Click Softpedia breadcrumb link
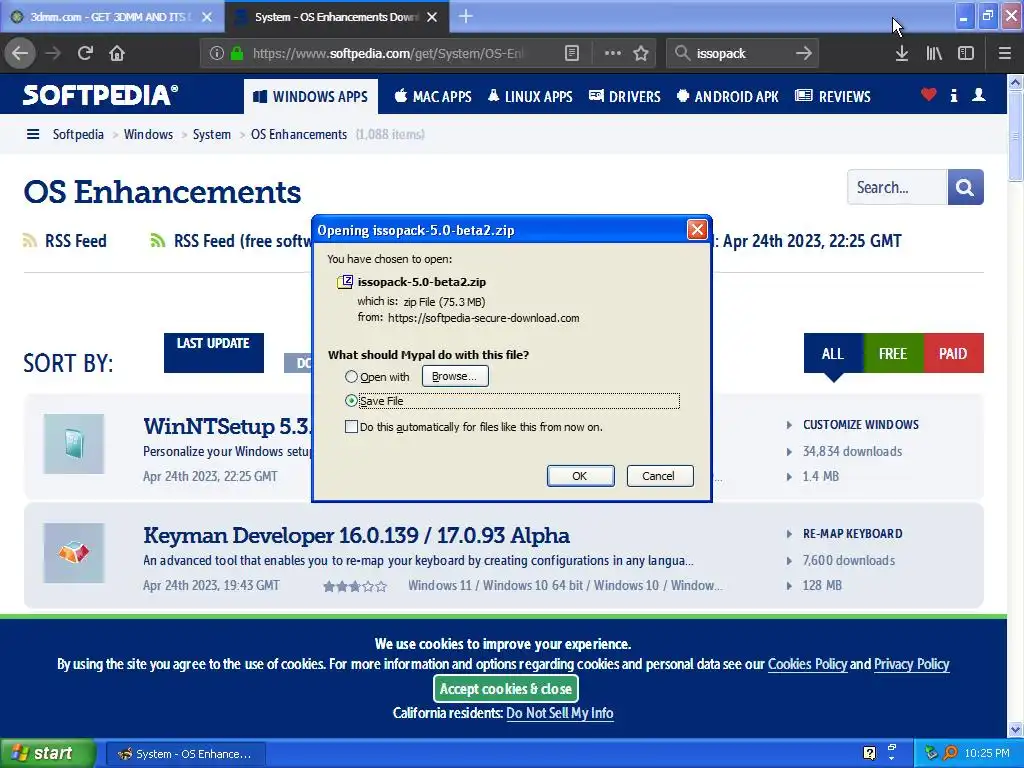This screenshot has height=768, width=1024. pyautogui.click(x=78, y=134)
